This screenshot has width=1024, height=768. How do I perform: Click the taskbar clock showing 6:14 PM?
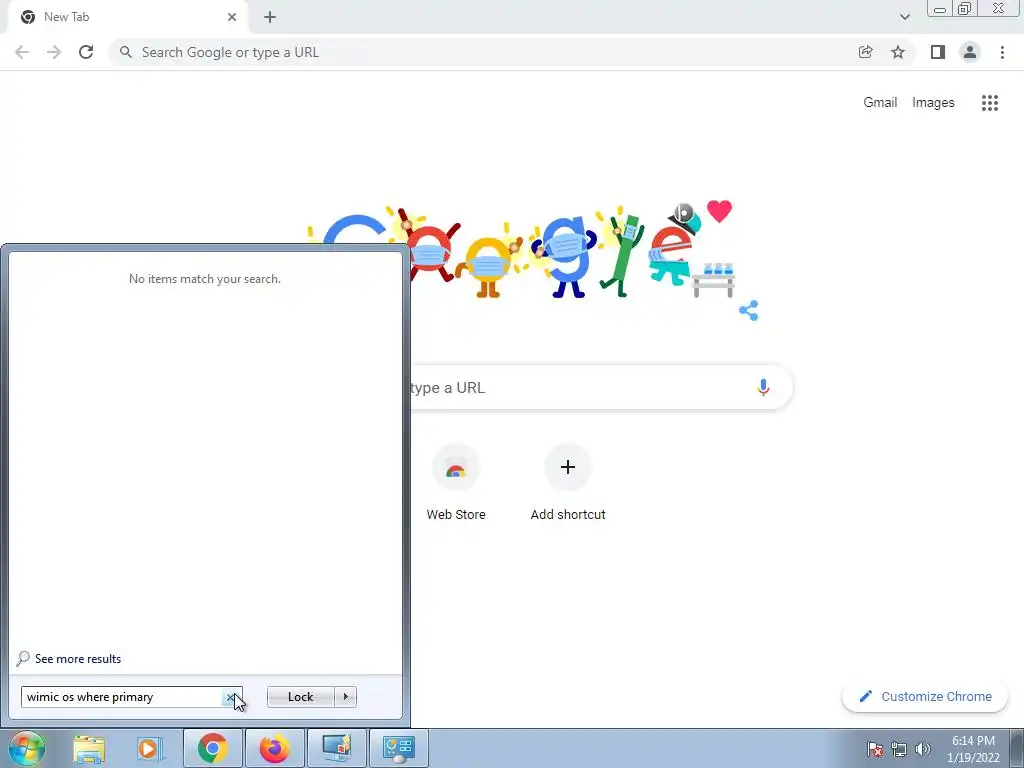[x=973, y=749]
